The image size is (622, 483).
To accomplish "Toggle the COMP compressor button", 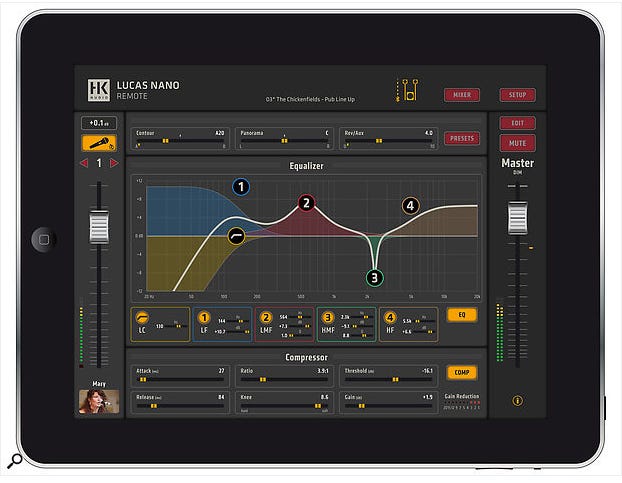I will coord(462,372).
